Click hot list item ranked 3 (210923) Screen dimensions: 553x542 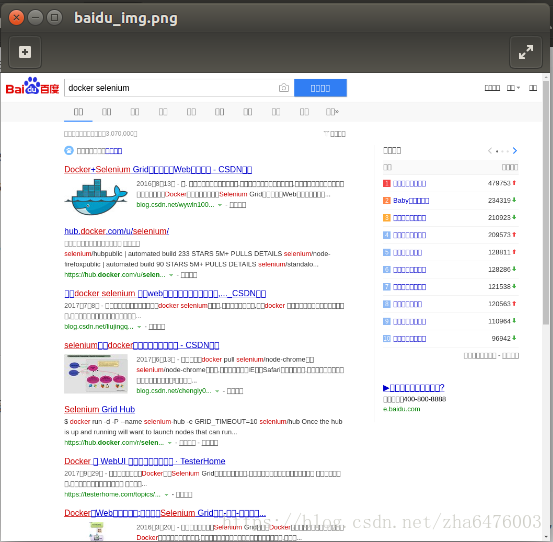409,218
